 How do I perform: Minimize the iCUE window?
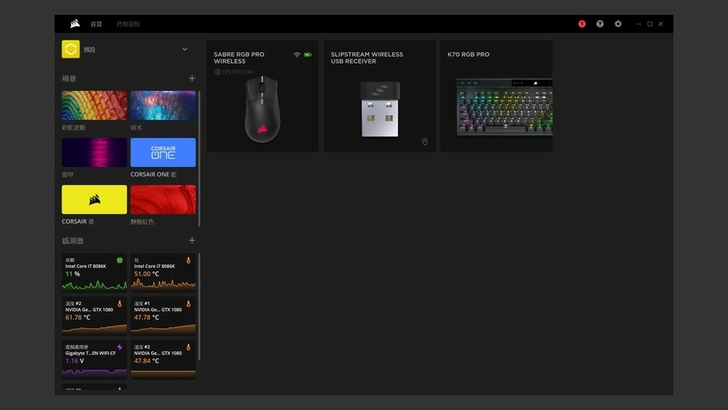(639, 24)
